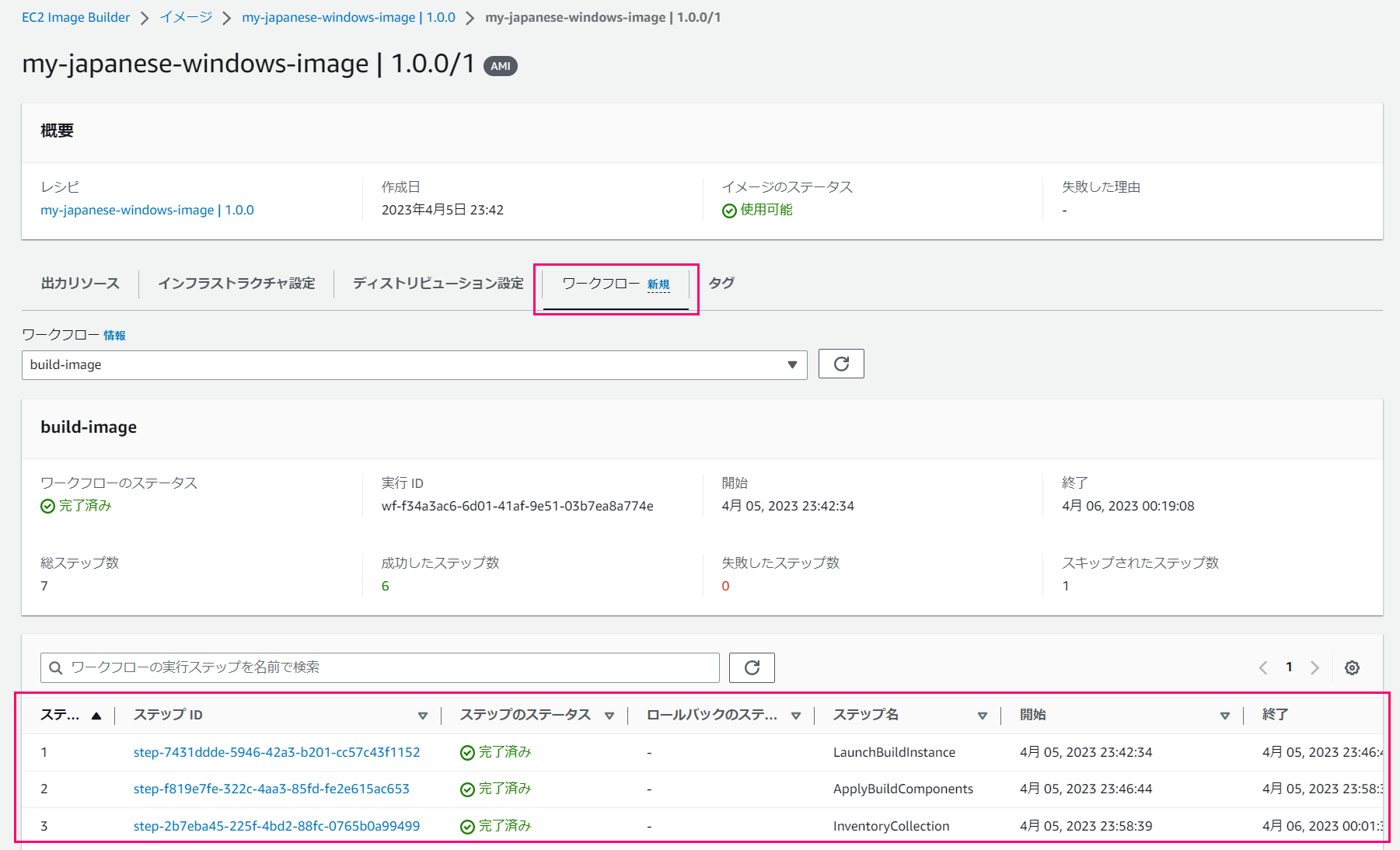Image resolution: width=1400 pixels, height=850 pixels.
Task: Click the build-image section heading
Action: (x=89, y=427)
